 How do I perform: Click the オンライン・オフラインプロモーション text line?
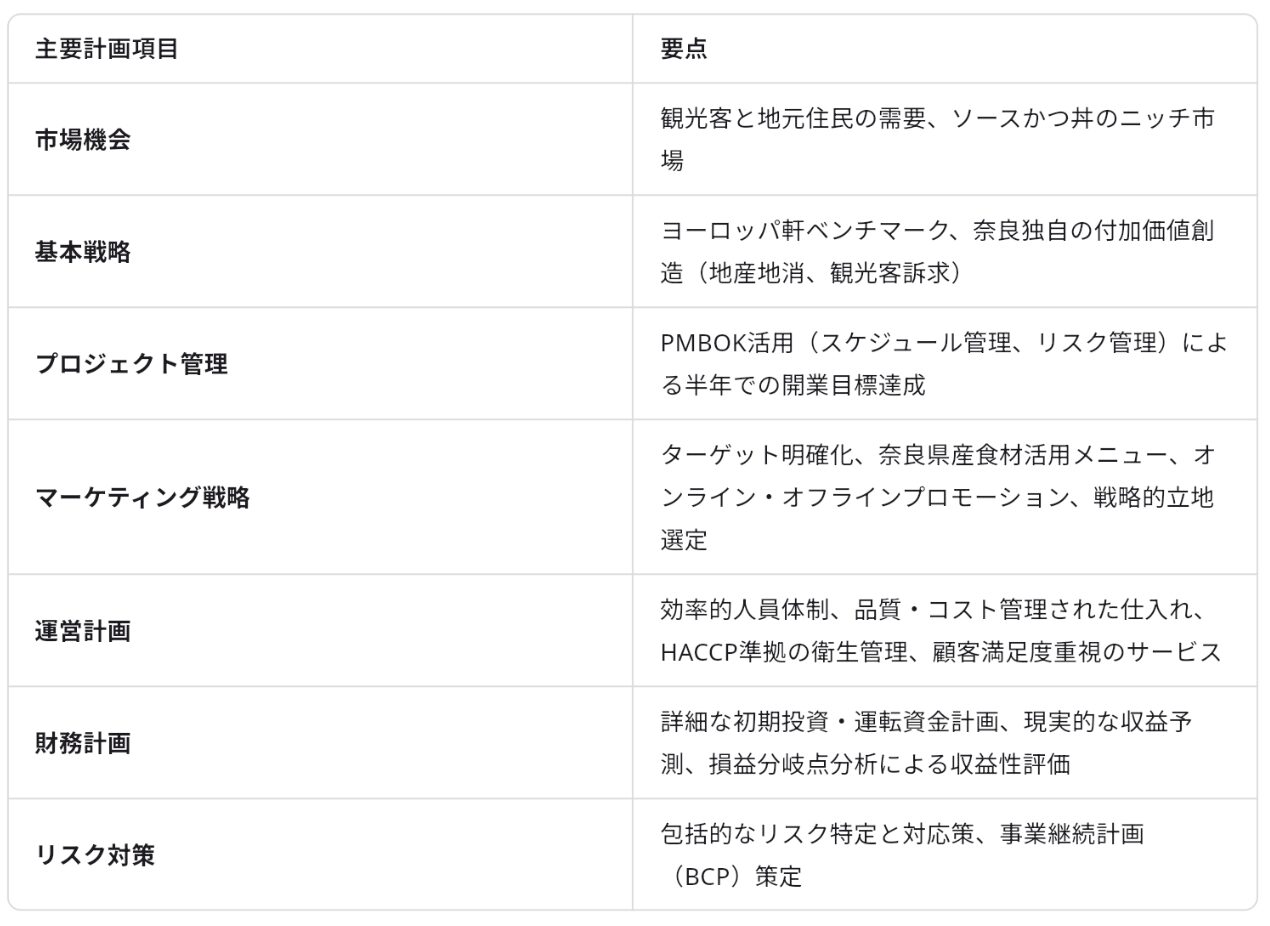[938, 497]
